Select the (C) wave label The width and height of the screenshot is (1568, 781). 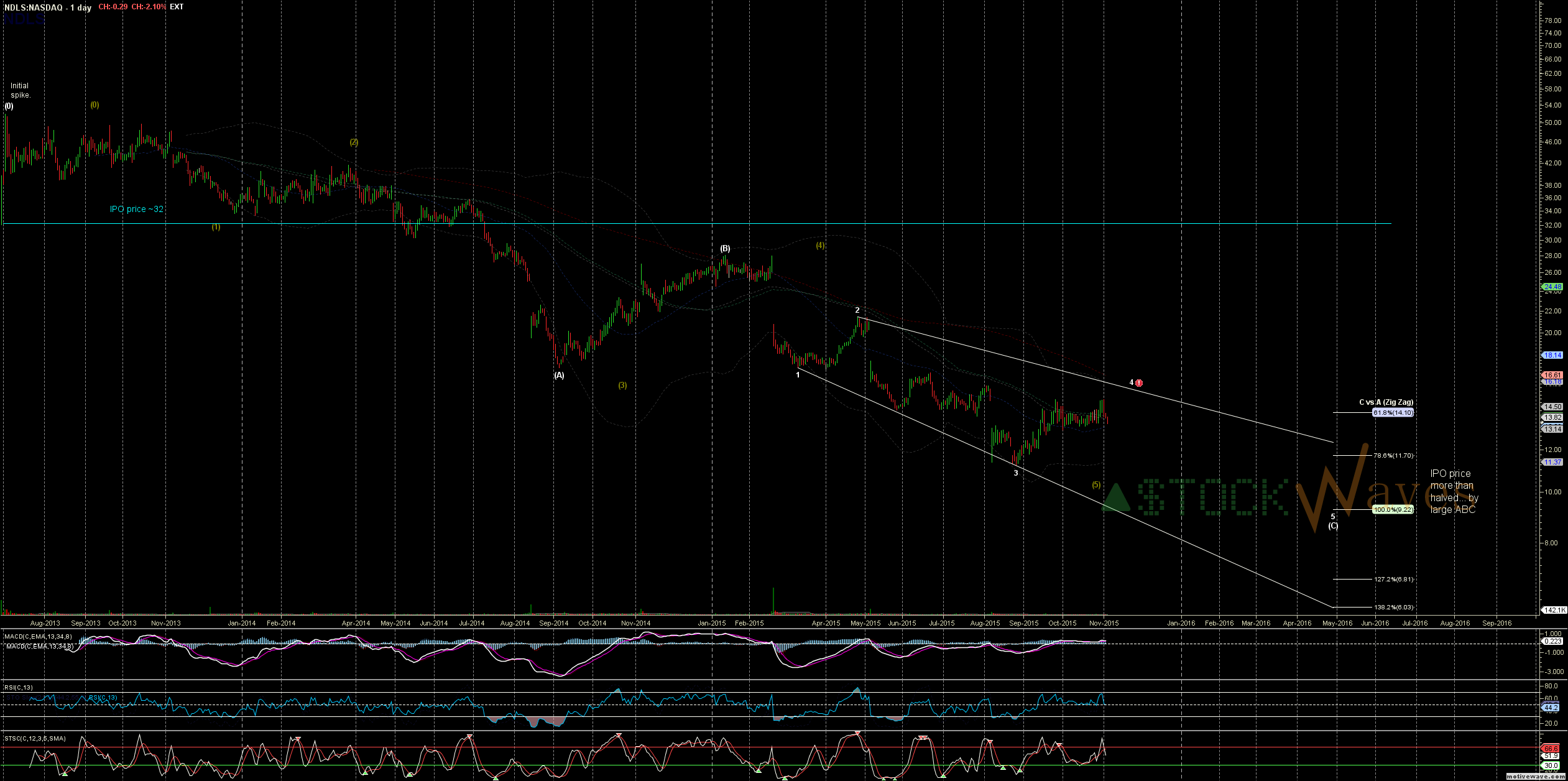[x=1333, y=526]
